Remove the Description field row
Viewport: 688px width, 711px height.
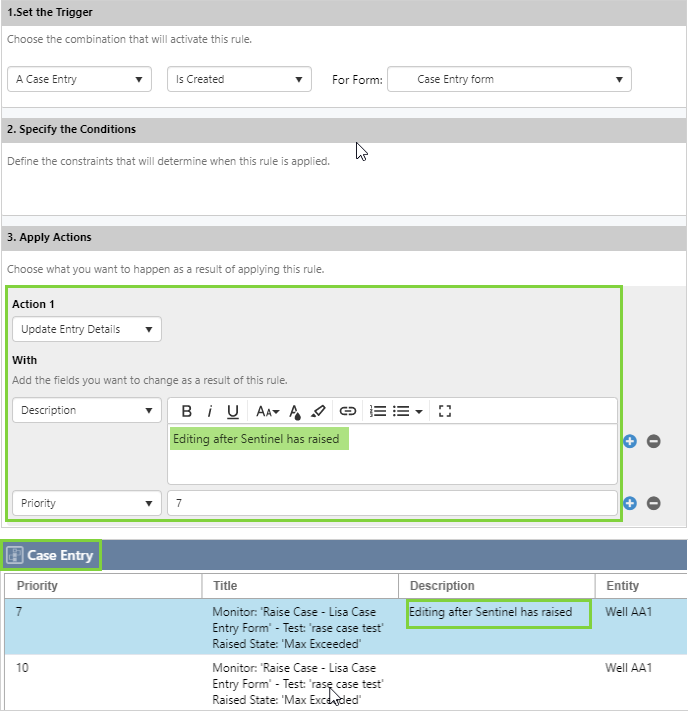(x=654, y=441)
